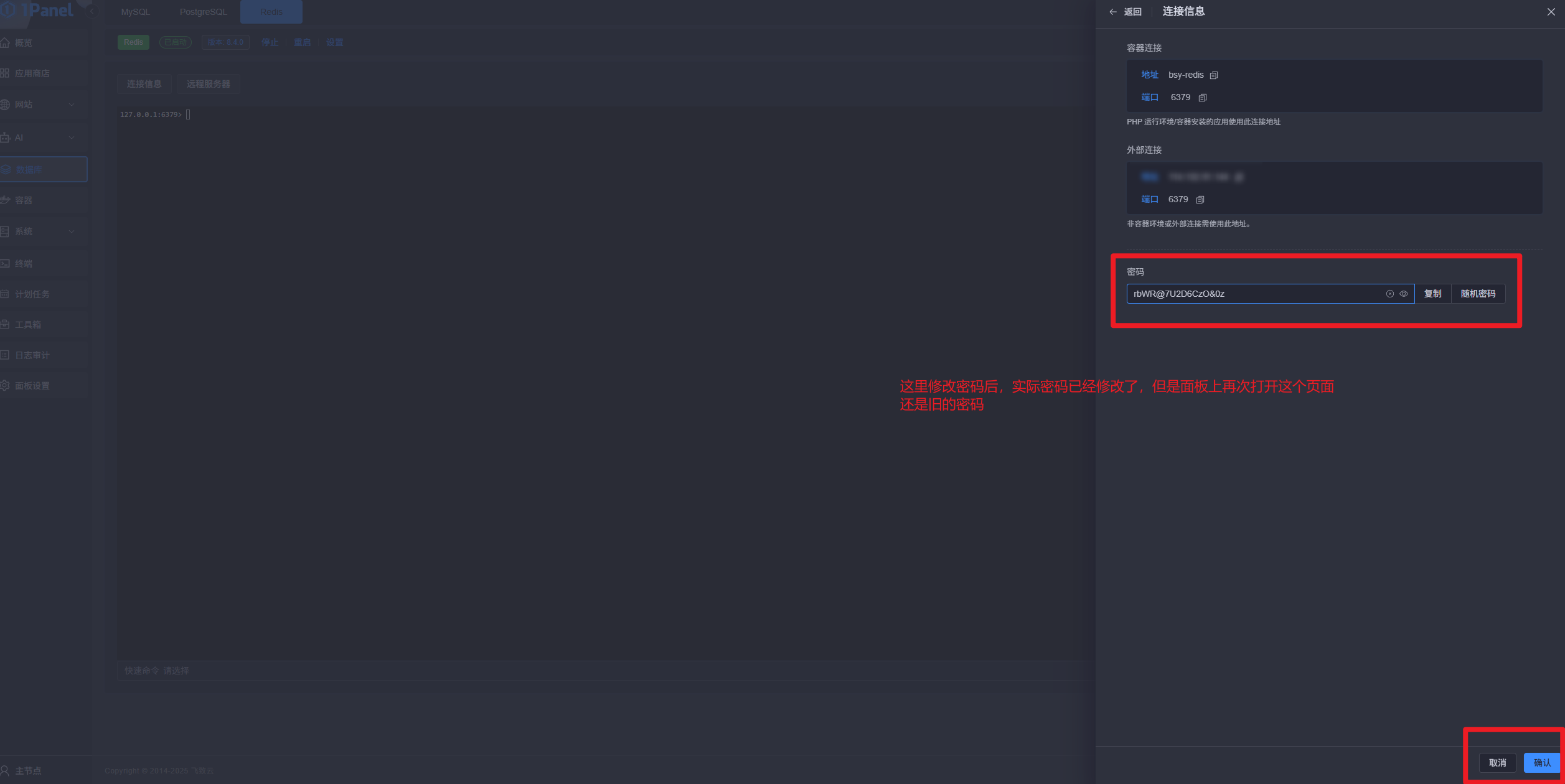The height and width of the screenshot is (784, 1565).
Task: Copy the container port 6379
Action: coord(1202,98)
